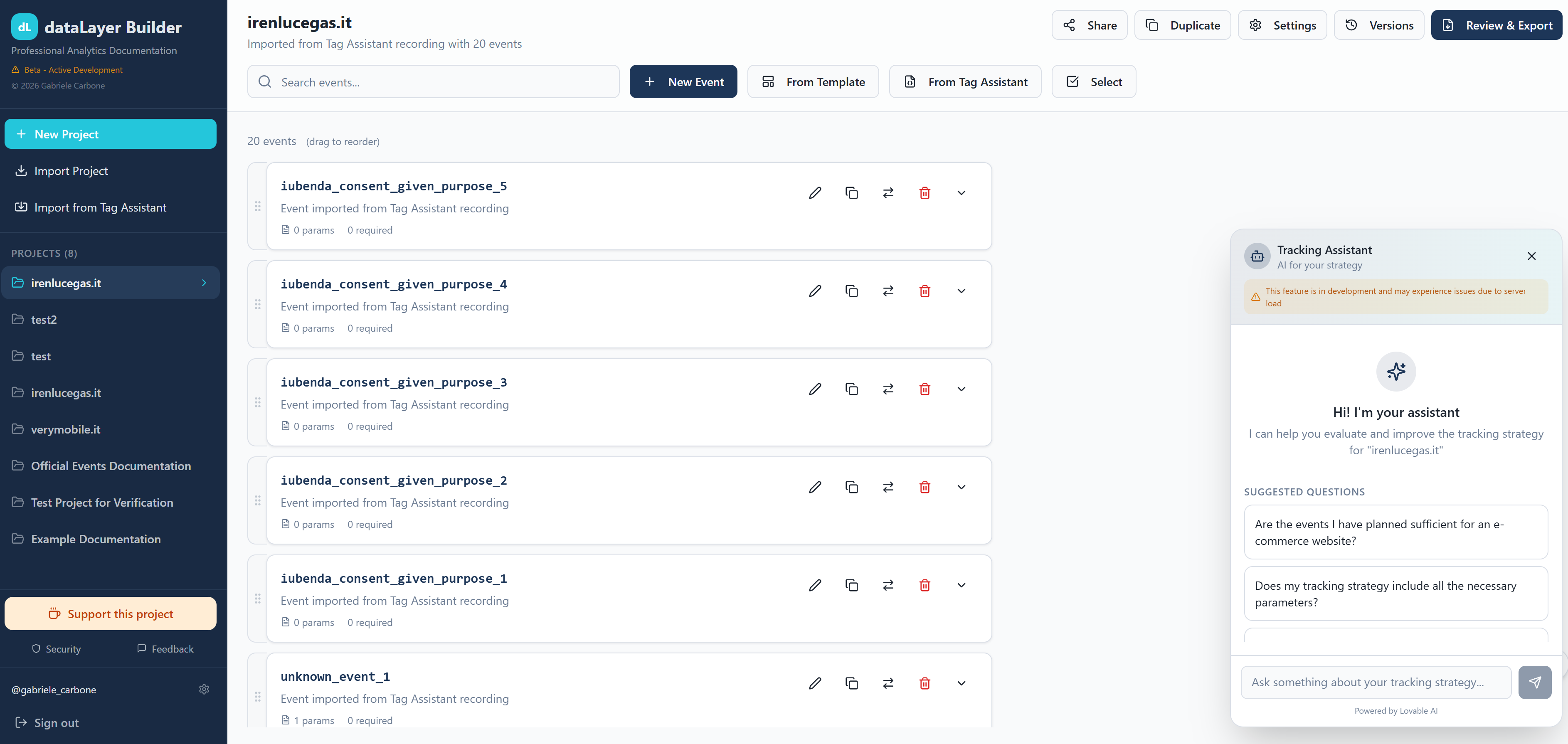1568x744 pixels.
Task: Open project Settings
Action: point(1282,25)
